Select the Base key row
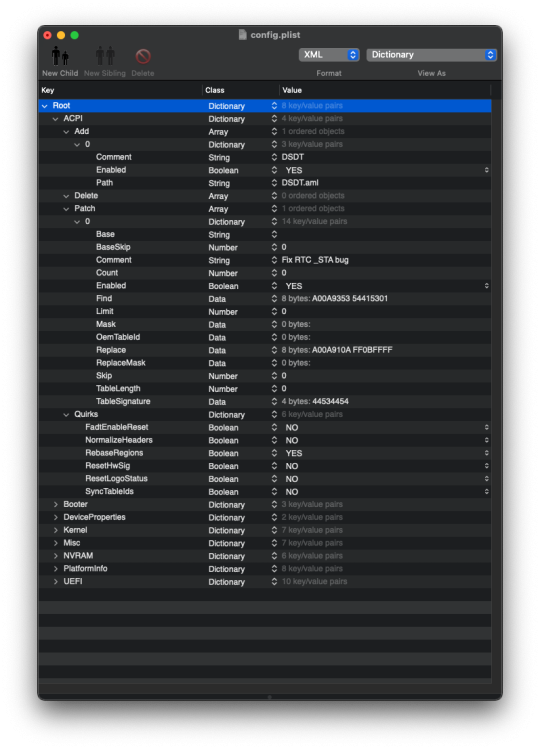Screen dimensions: 540x750 [x=264, y=234]
